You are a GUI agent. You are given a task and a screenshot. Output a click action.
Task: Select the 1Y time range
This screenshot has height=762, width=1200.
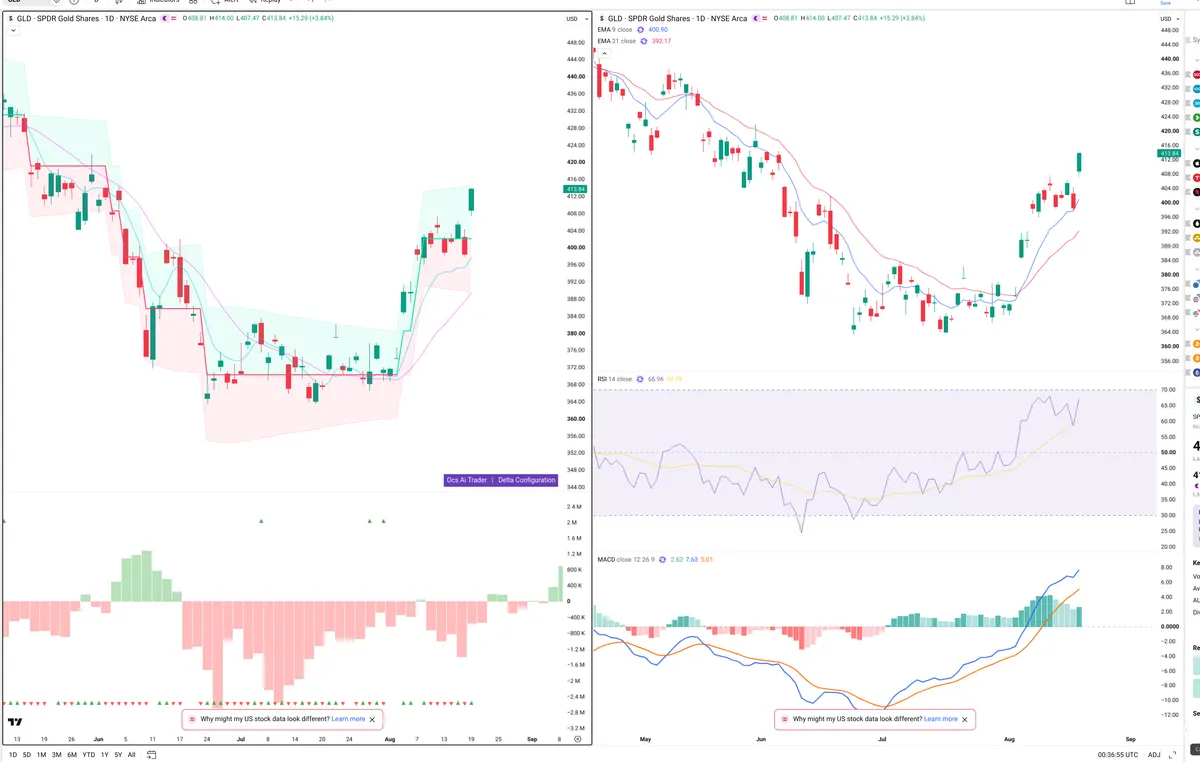tap(105, 754)
